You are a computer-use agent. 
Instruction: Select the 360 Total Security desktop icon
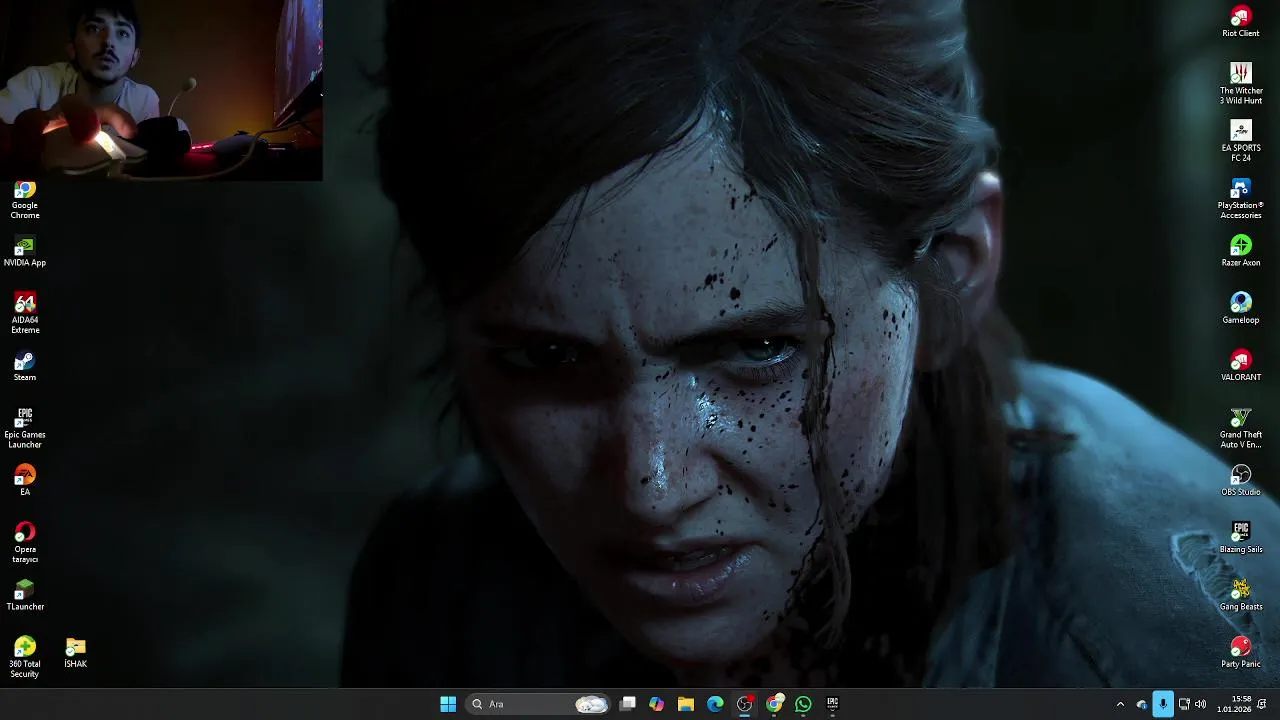(x=25, y=658)
